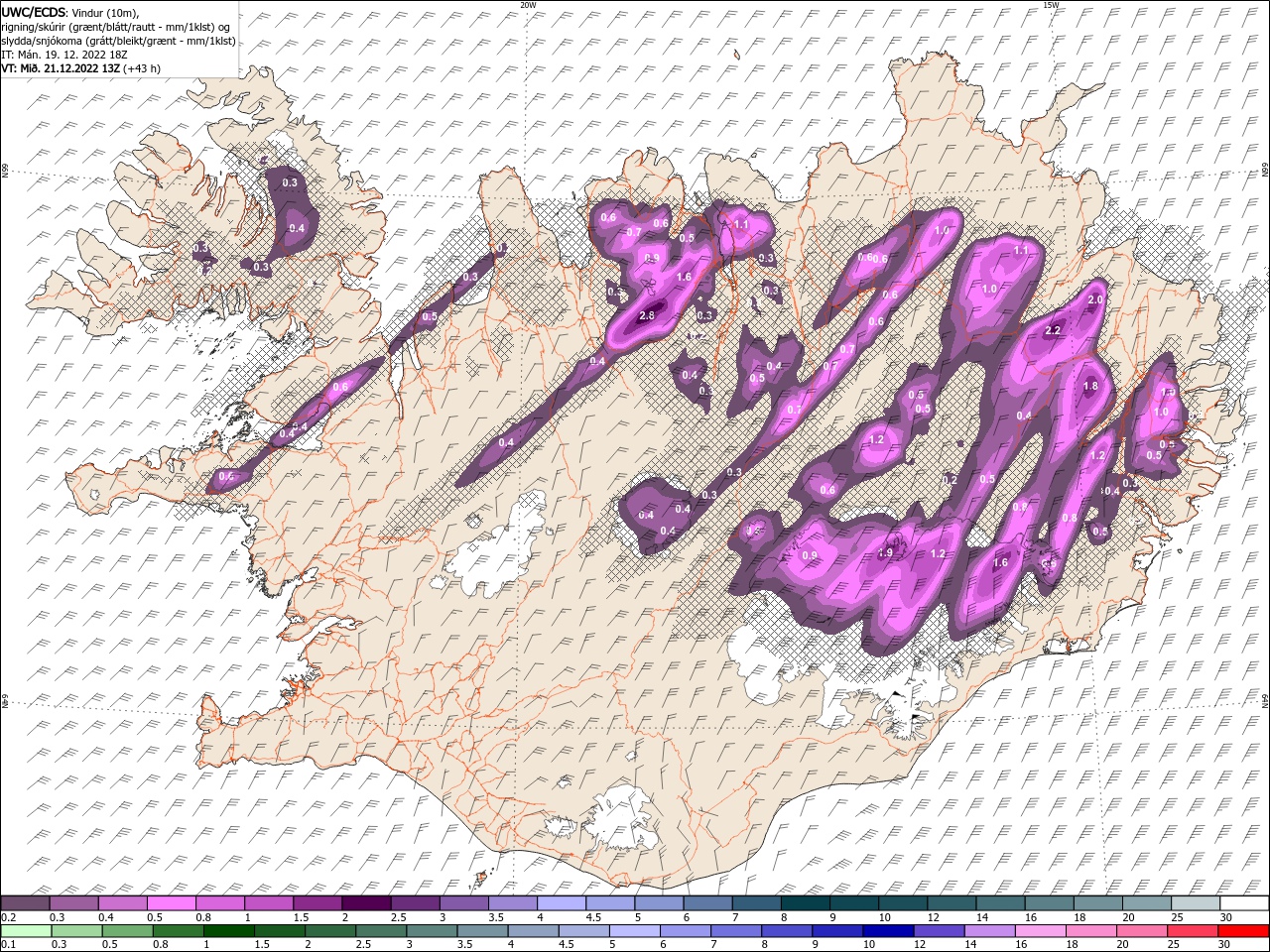Screen dimensions: 1270x952
Task: Click the UWC/ECDS title text
Action: (33, 12)
